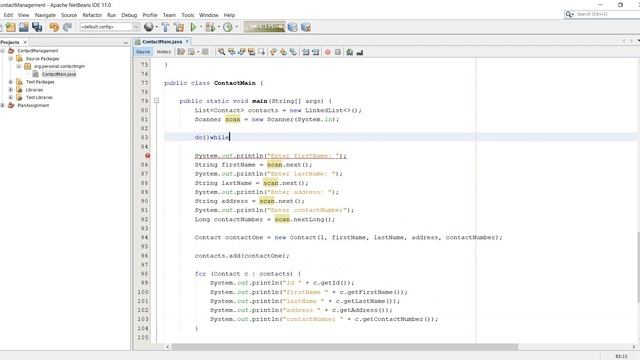The height and width of the screenshot is (360, 640).
Task: Click the Next Bookmark icon
Action: pos(283,52)
